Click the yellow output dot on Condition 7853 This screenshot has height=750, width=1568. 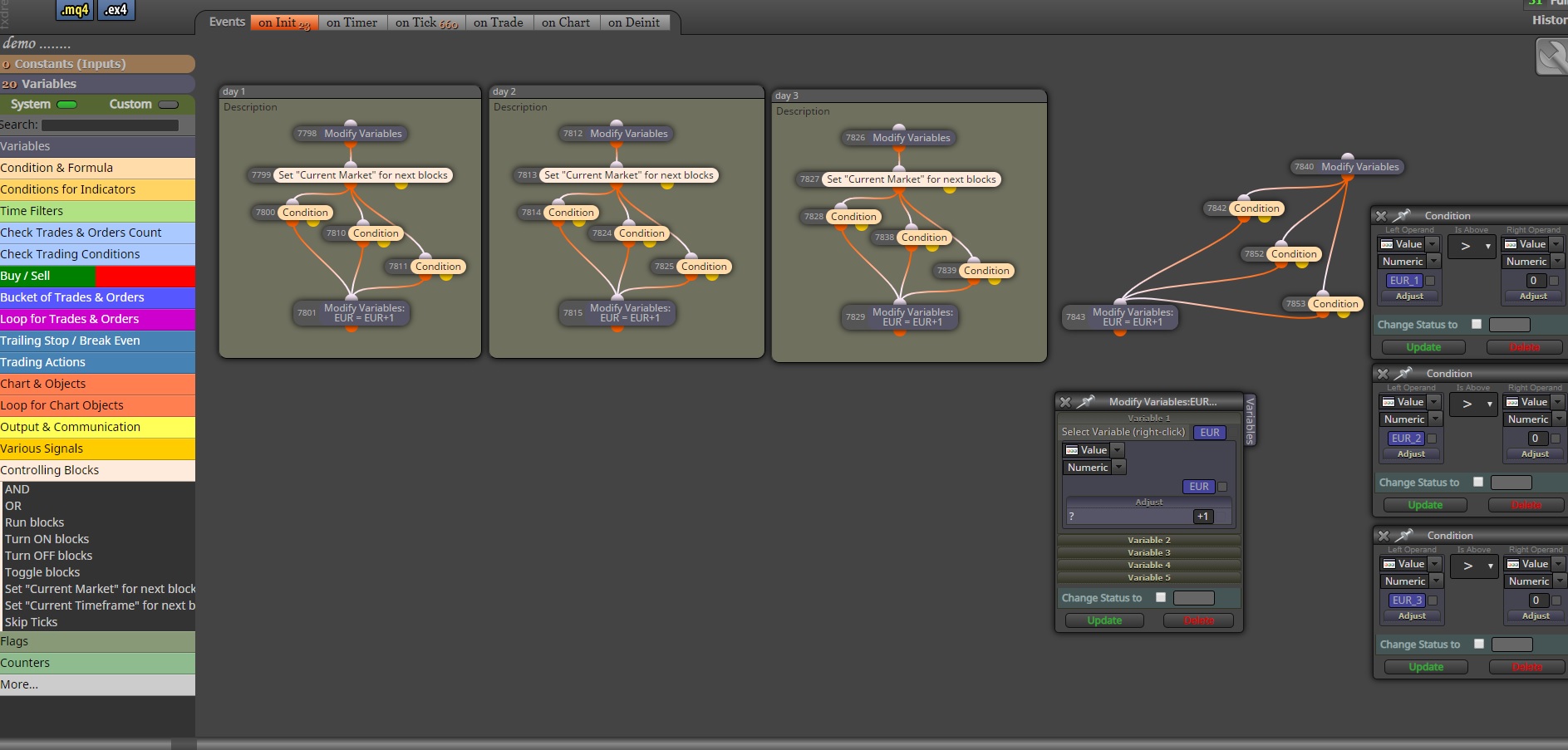pos(1344,315)
